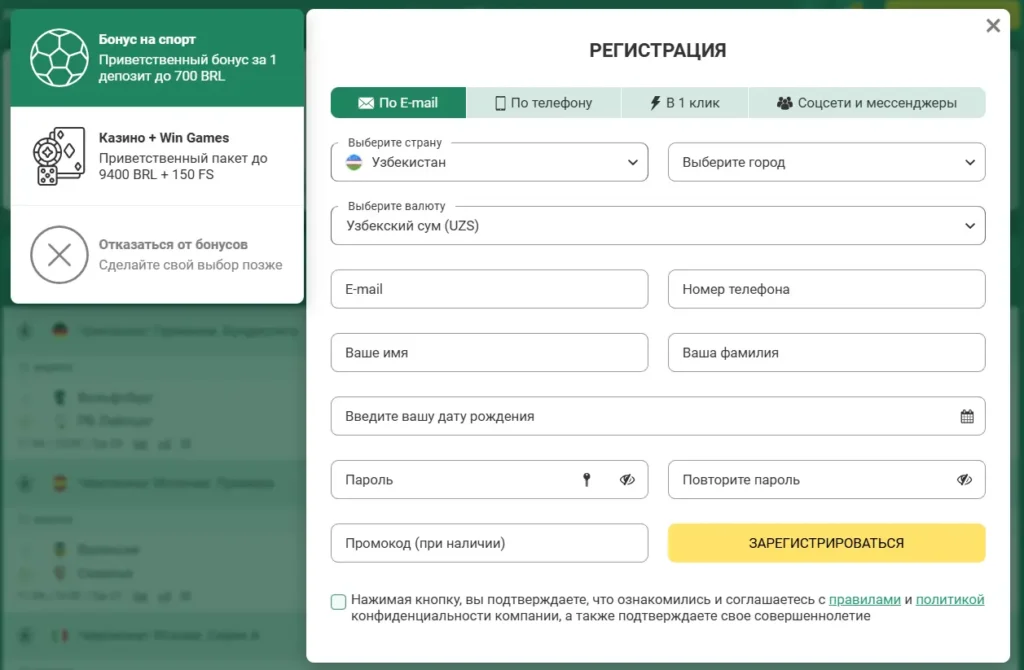Open the currency dropdown Узбекский сум (UZS)

[657, 226]
